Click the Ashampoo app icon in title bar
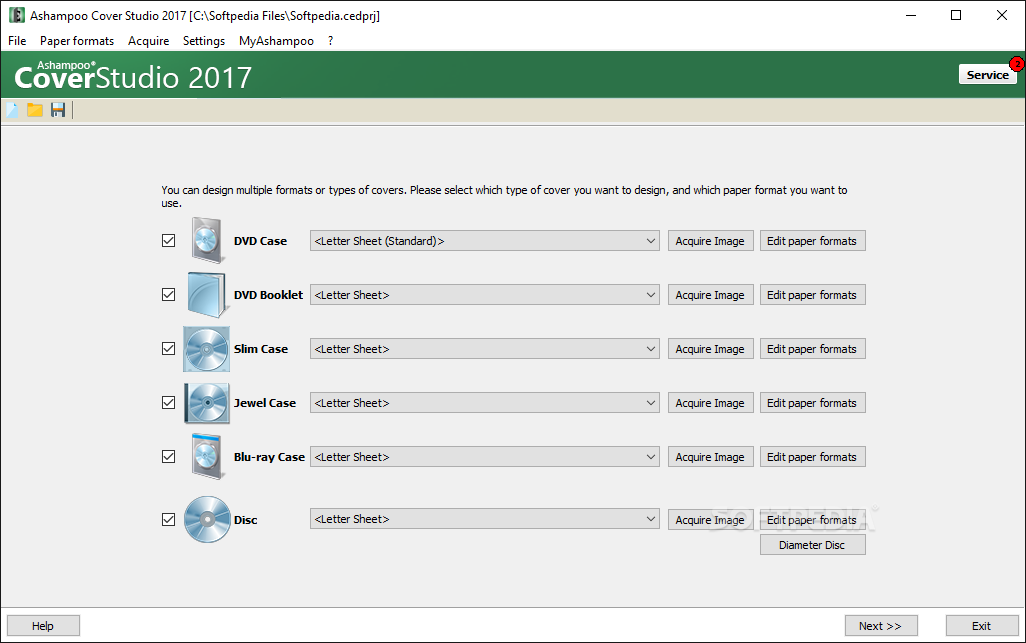This screenshot has height=643, width=1026. point(16,15)
